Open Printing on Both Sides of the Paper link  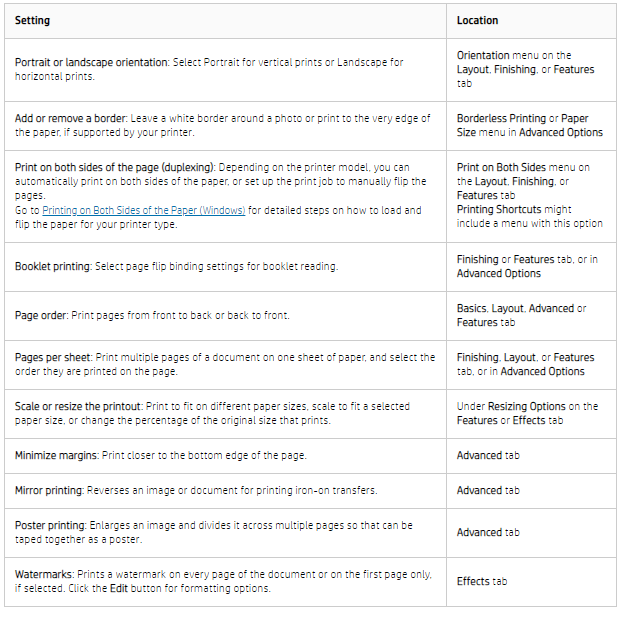point(143,210)
